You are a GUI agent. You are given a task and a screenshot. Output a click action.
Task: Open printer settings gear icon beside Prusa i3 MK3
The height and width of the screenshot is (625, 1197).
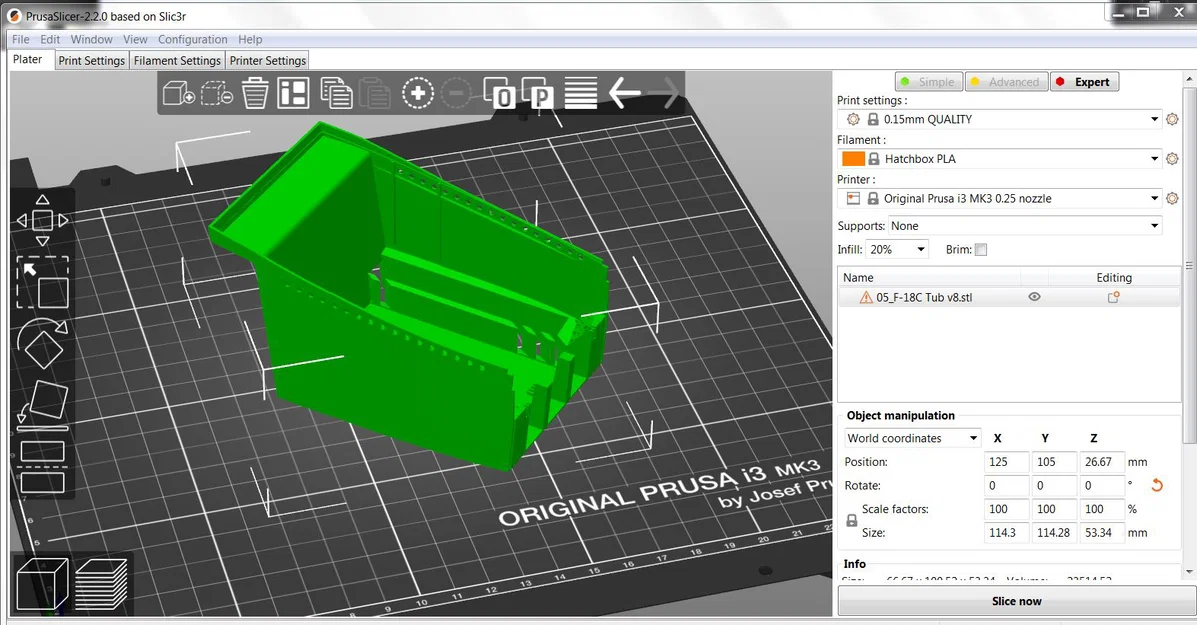click(x=1173, y=198)
